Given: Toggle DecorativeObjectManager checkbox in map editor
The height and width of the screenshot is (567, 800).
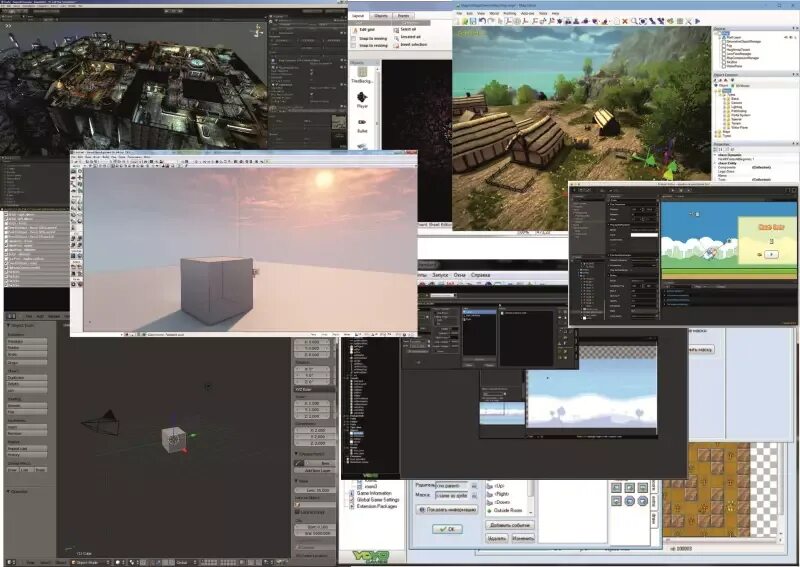Looking at the screenshot, I should pos(724,41).
